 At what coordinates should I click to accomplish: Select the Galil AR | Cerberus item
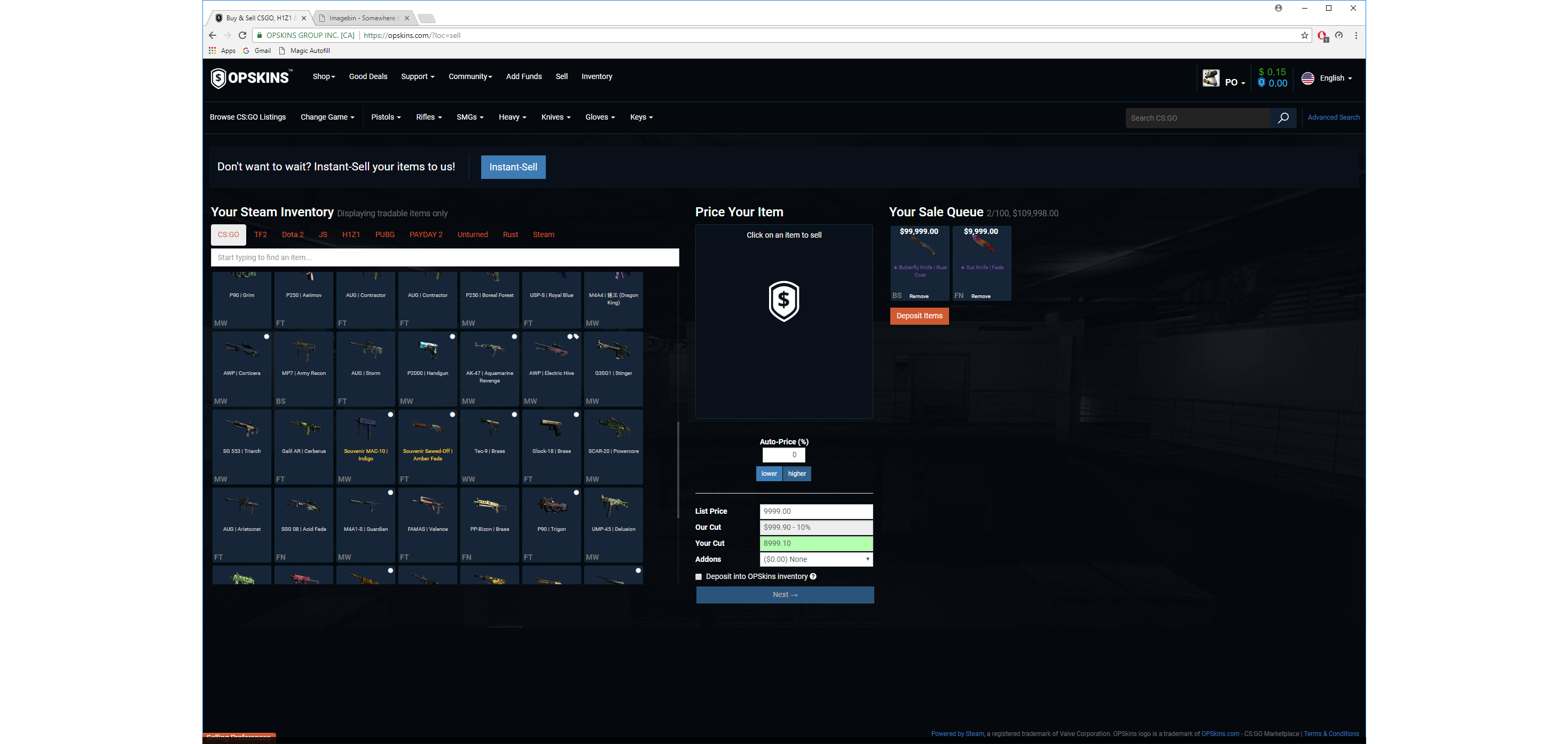(304, 447)
